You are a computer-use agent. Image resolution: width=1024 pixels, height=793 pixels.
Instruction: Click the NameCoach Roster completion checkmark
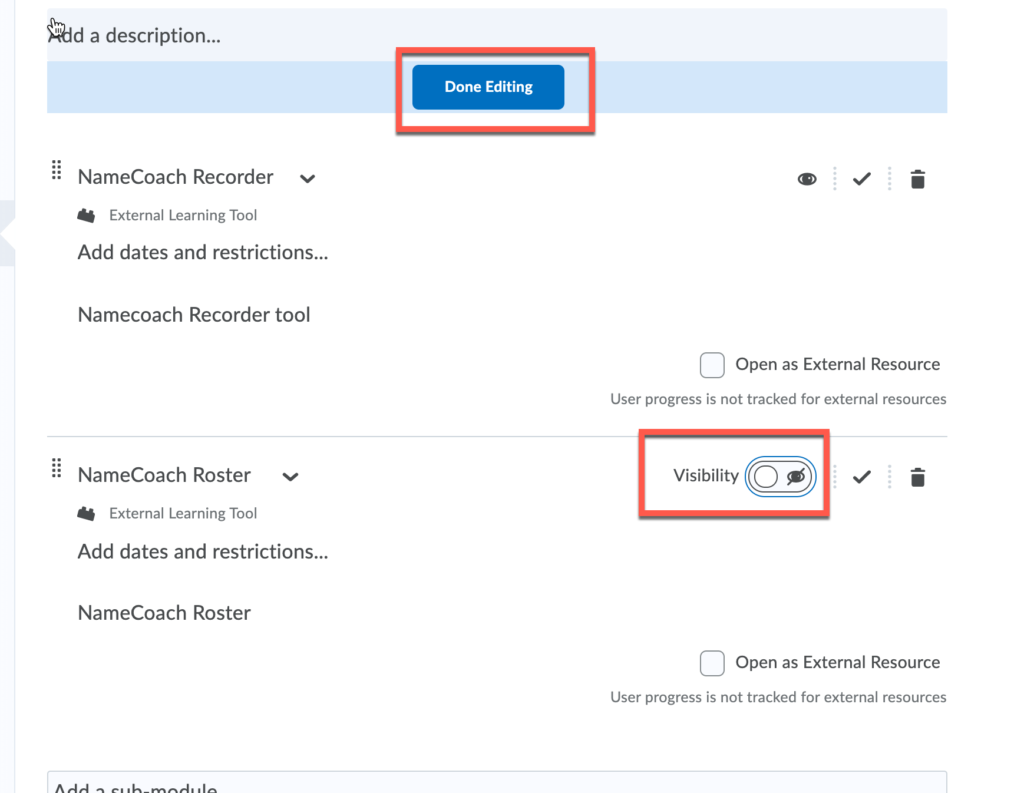click(862, 477)
